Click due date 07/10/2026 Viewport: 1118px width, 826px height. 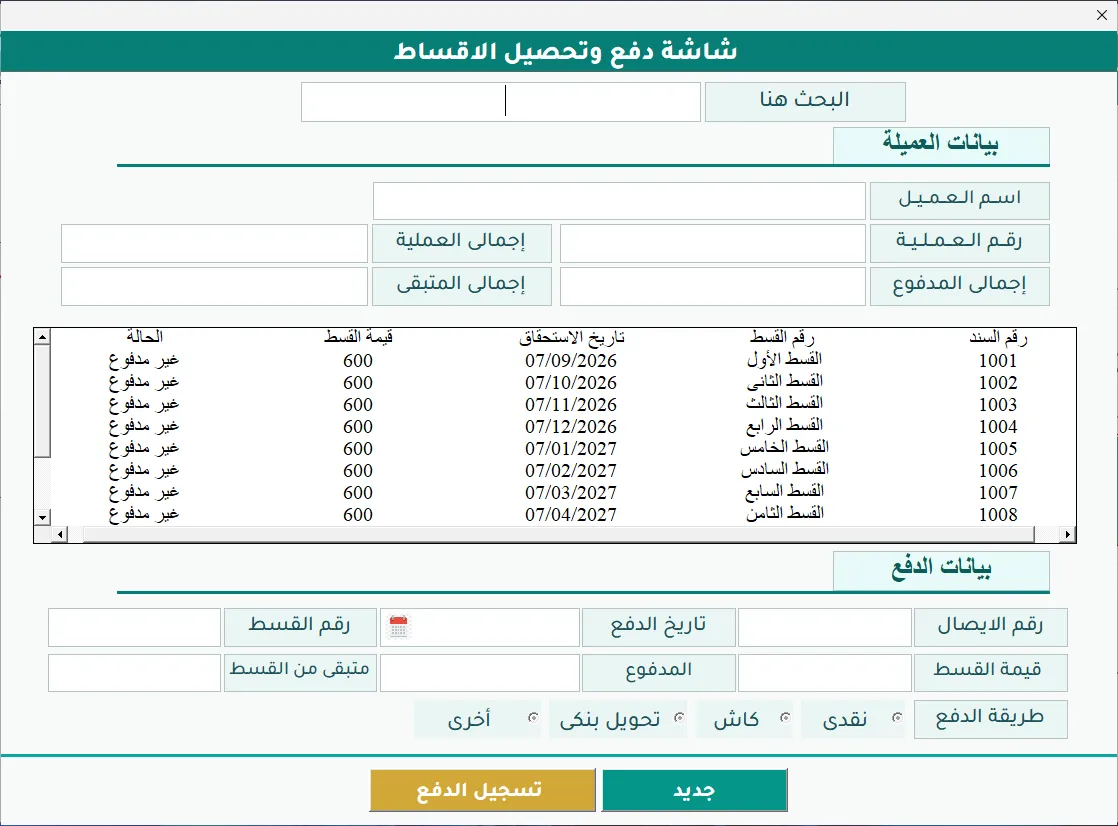(571, 383)
